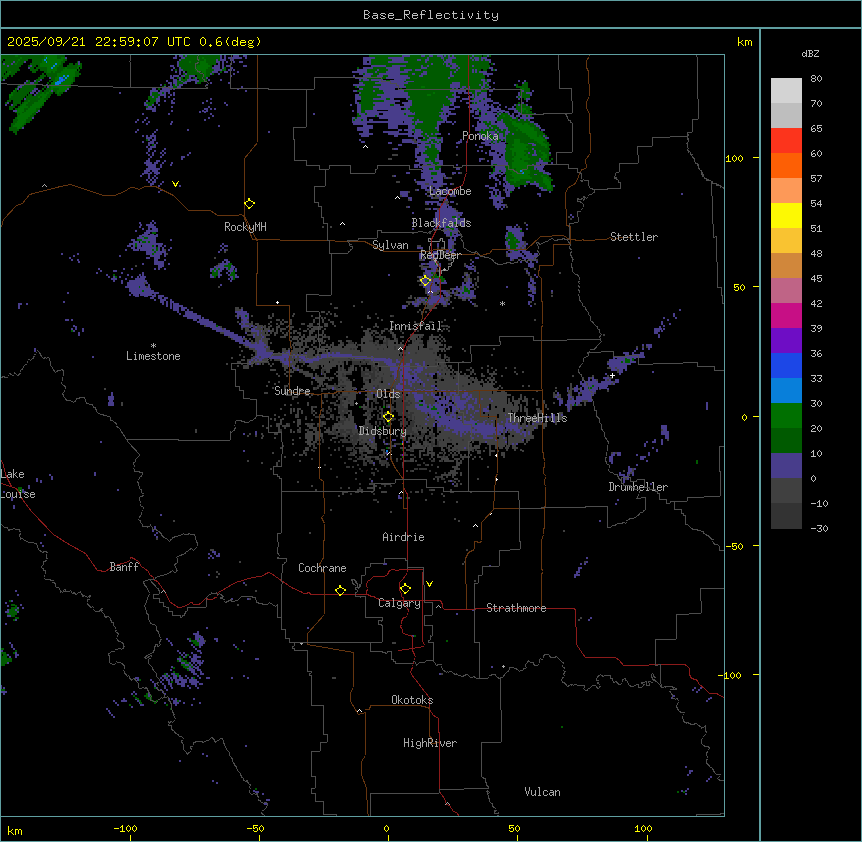
Task: Select the yellow diamond marker above Calgary
Action: click(405, 589)
